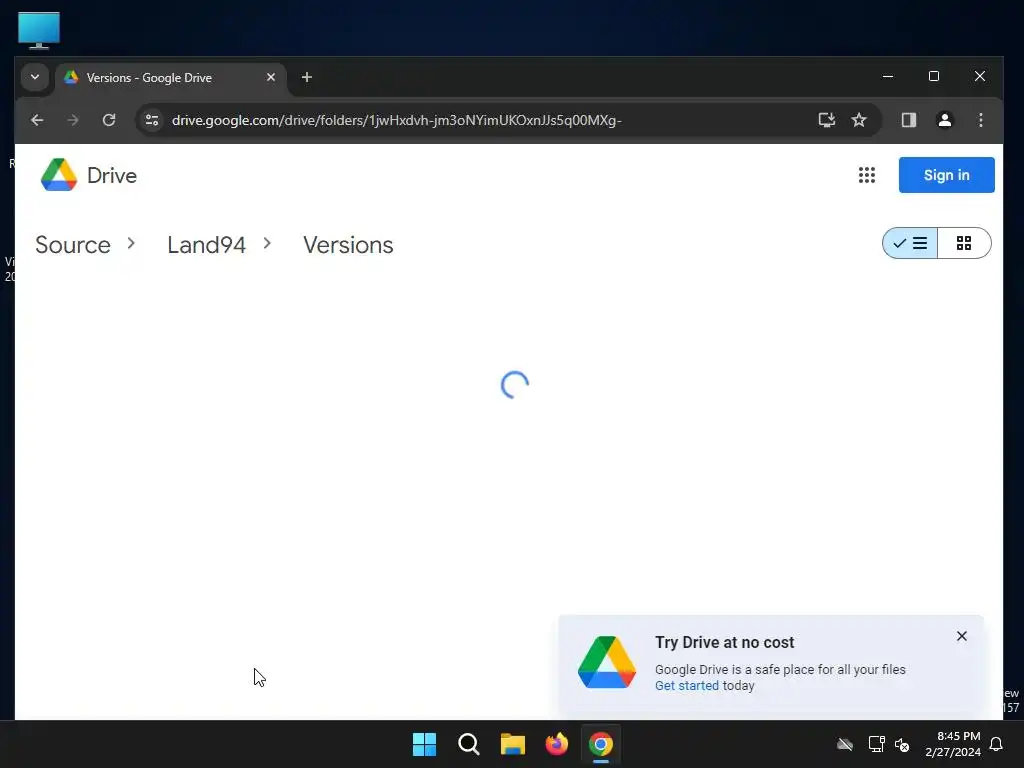
Task: Open the tab search dropdown
Action: pyautogui.click(x=35, y=77)
